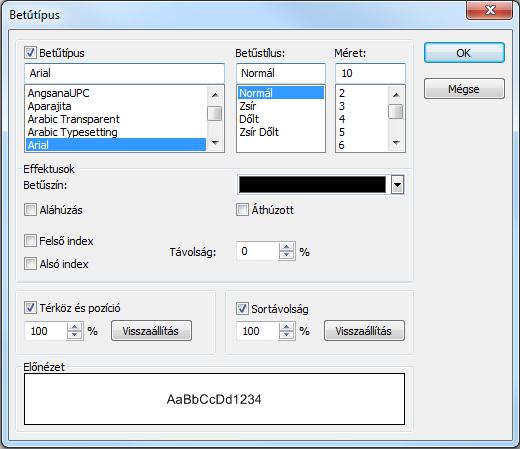Increase the Térköz és pozíció percentage
Image resolution: width=520 pixels, height=449 pixels.
point(75,327)
